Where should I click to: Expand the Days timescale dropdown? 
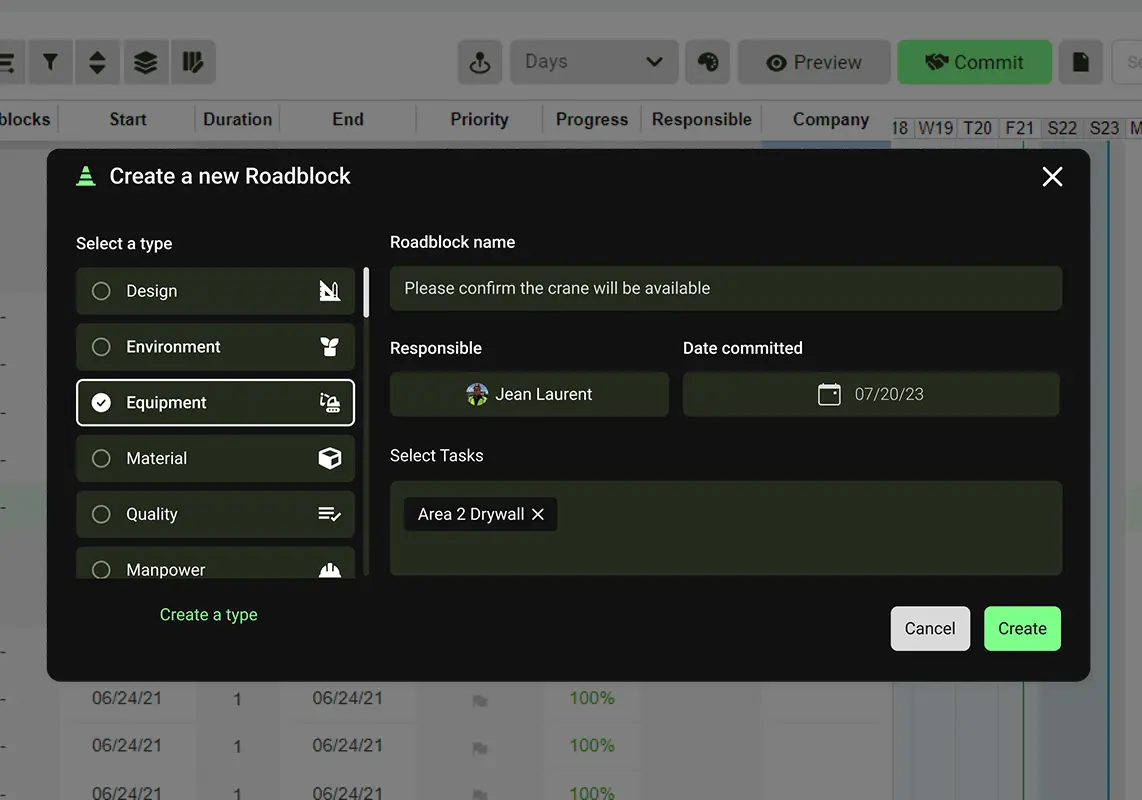(594, 62)
